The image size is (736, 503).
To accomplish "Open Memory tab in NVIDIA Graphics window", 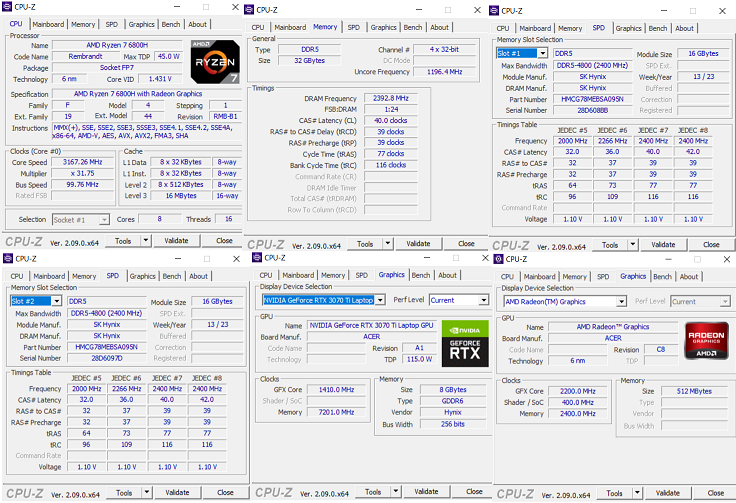I will [x=333, y=275].
